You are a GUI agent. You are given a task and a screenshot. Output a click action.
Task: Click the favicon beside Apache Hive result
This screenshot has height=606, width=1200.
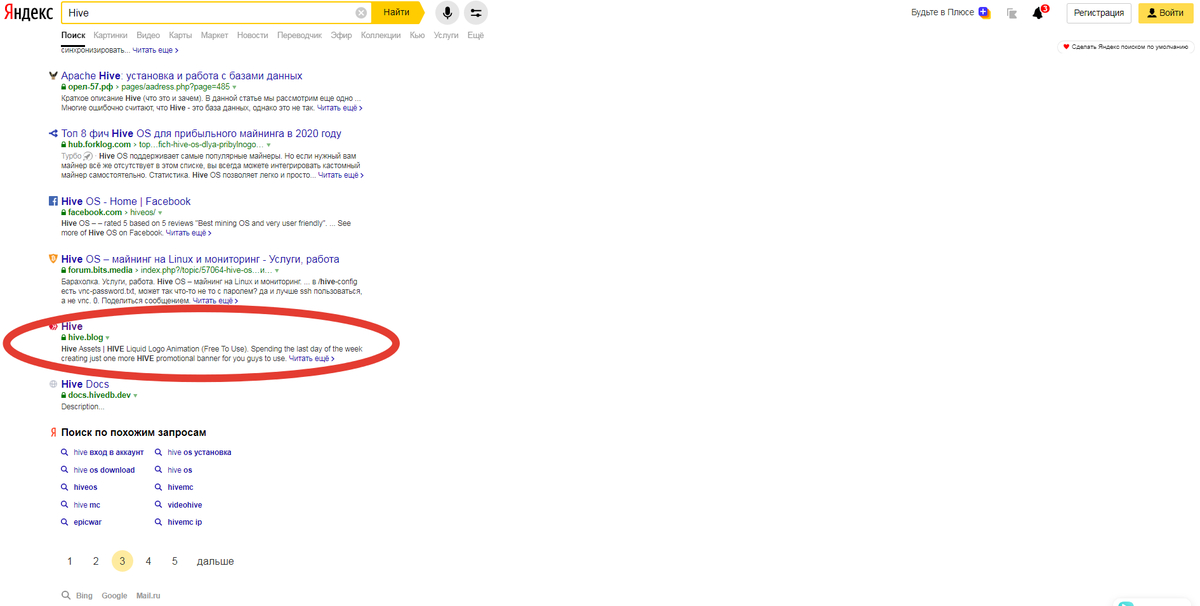53,76
